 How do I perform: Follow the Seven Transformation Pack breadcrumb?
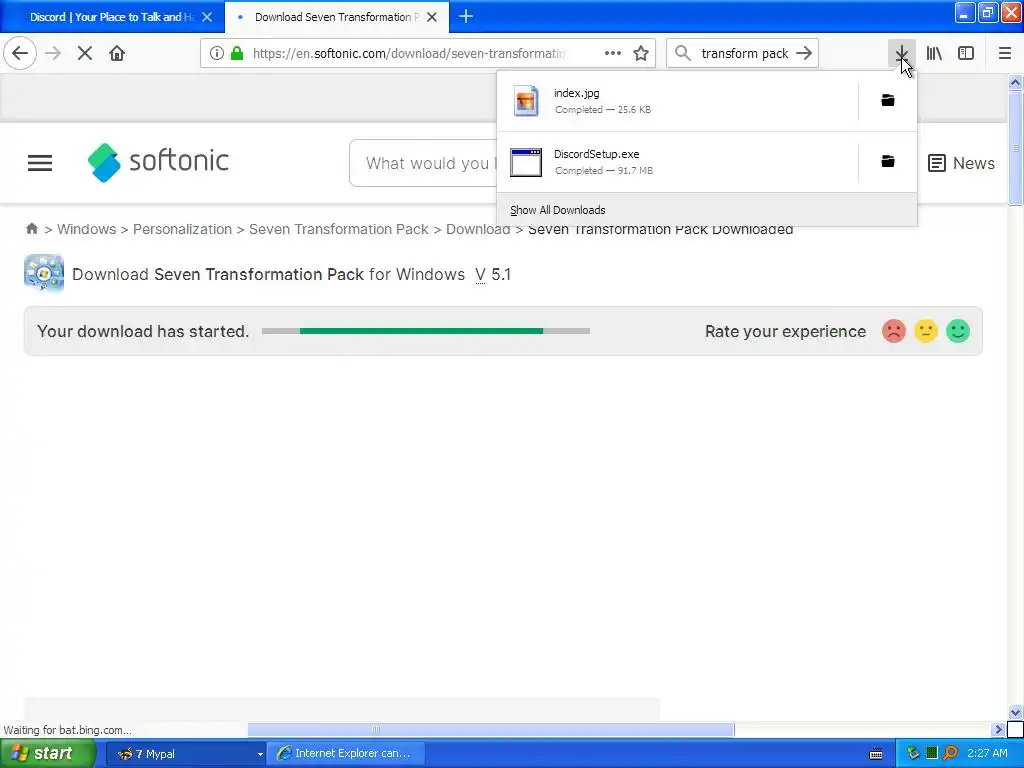coord(339,229)
